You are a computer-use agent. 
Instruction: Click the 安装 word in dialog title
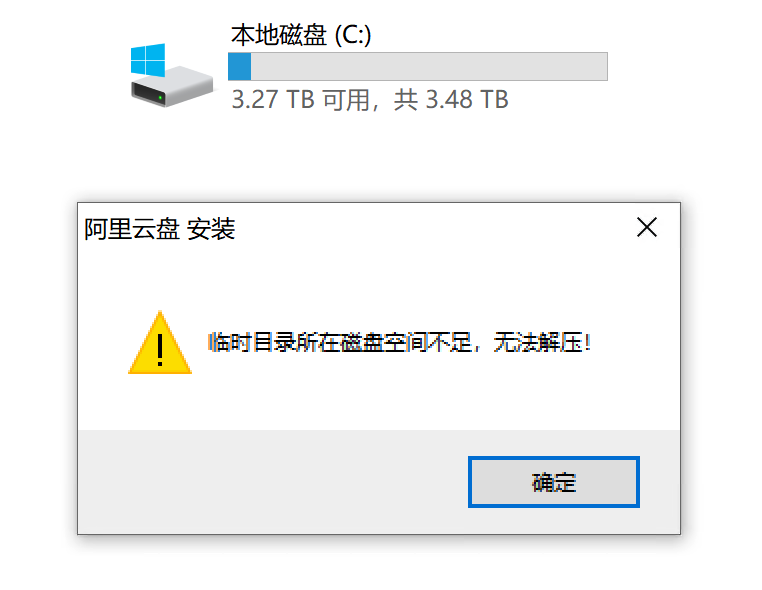[x=211, y=229]
